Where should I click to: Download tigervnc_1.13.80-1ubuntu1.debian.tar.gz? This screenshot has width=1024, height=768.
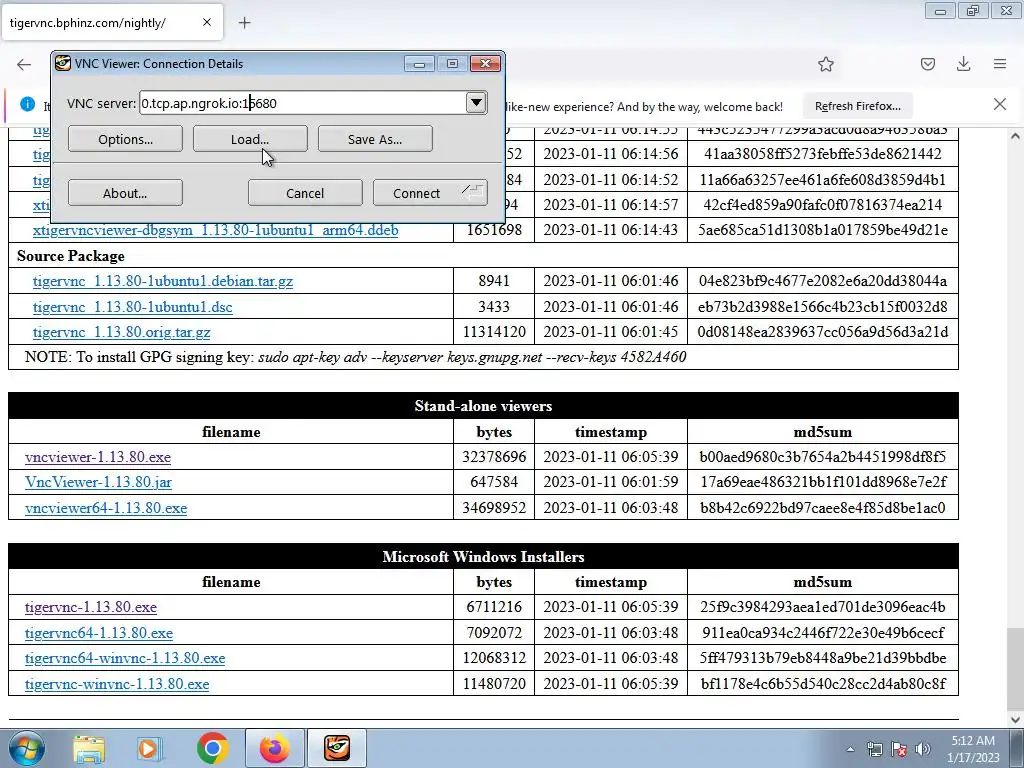163,281
